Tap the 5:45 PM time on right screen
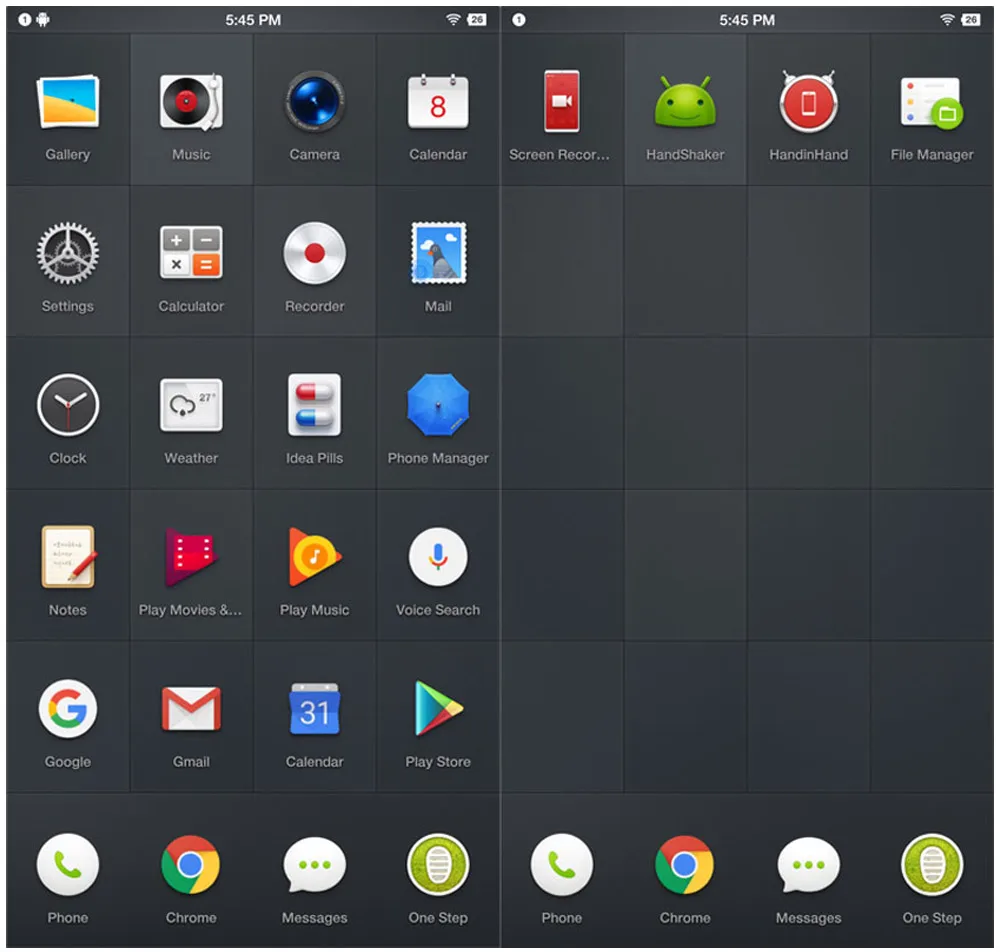 [x=747, y=20]
